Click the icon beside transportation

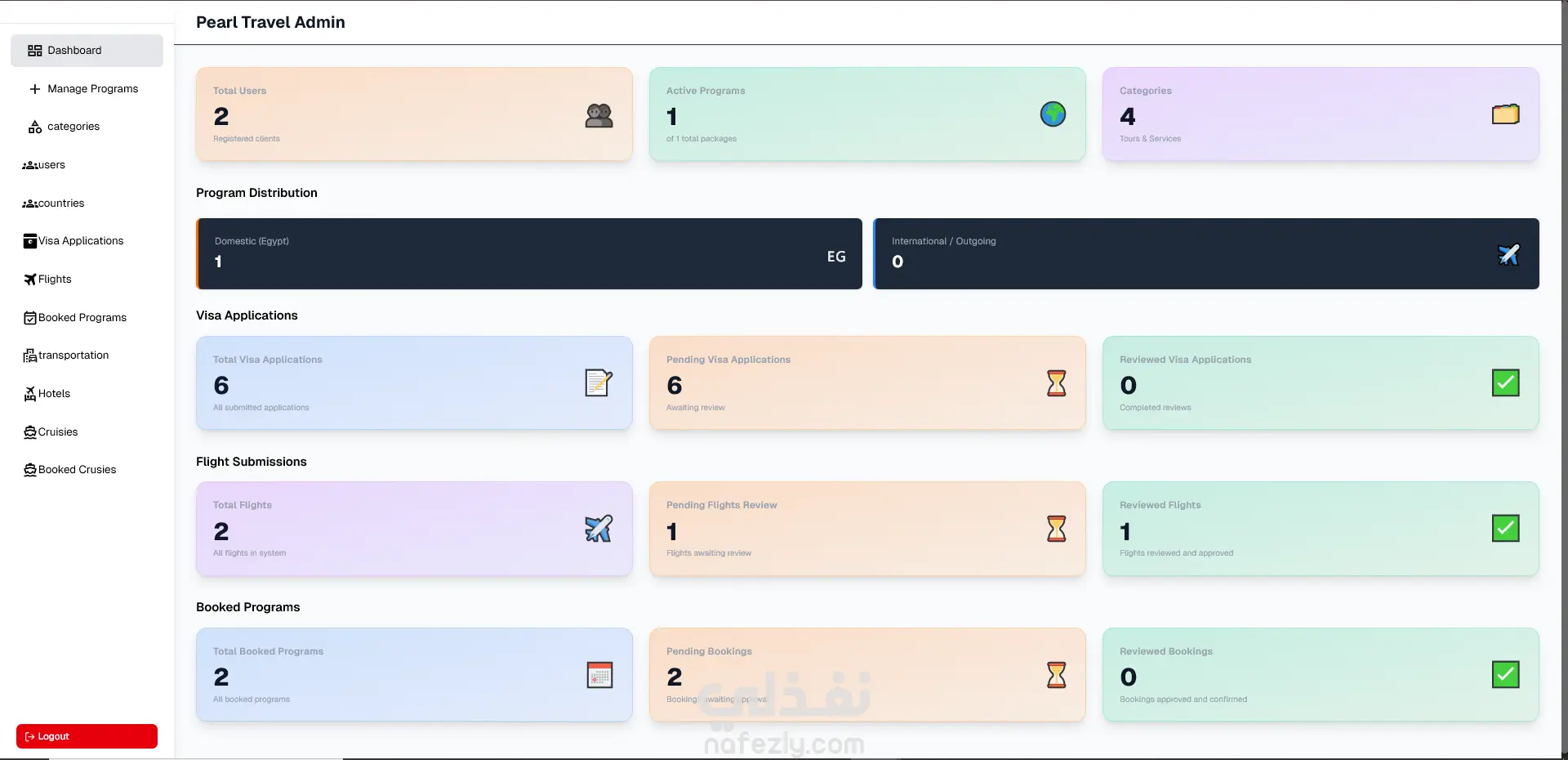point(30,355)
